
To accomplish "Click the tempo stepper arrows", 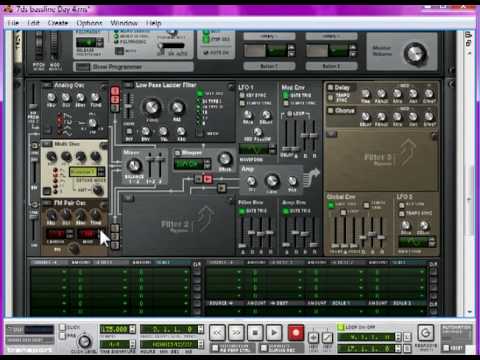I will (x=133, y=329).
